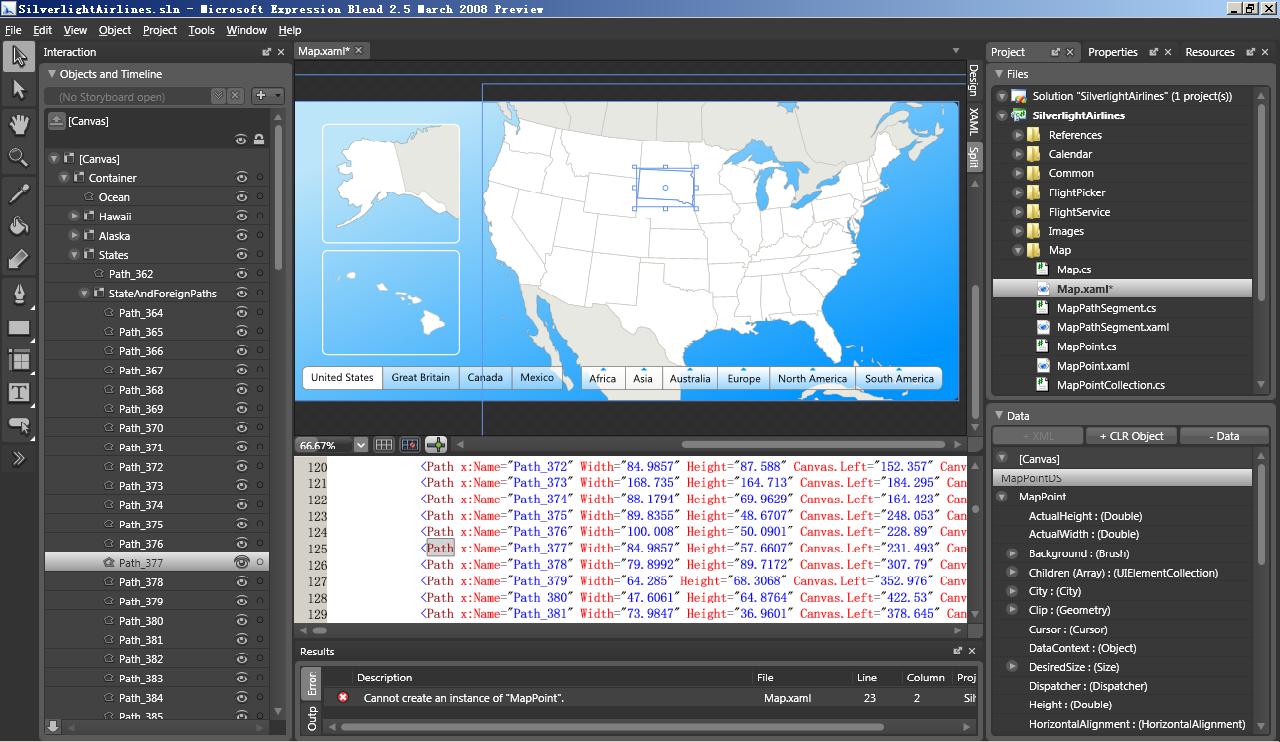Select the Brush Transform tool
1280x742 pixels.
pos(18,260)
